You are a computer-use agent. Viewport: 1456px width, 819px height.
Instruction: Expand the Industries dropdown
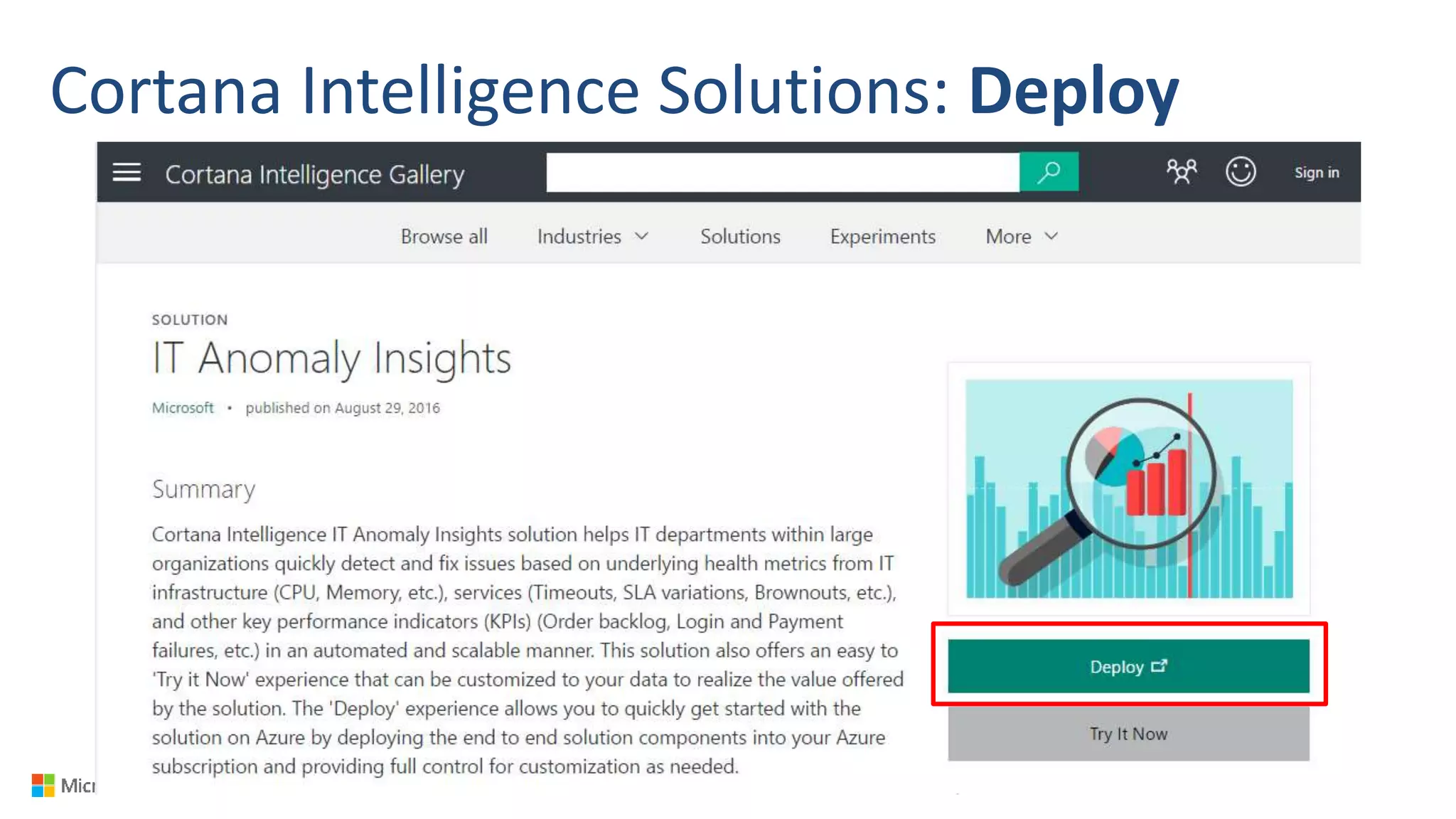pyautogui.click(x=579, y=237)
